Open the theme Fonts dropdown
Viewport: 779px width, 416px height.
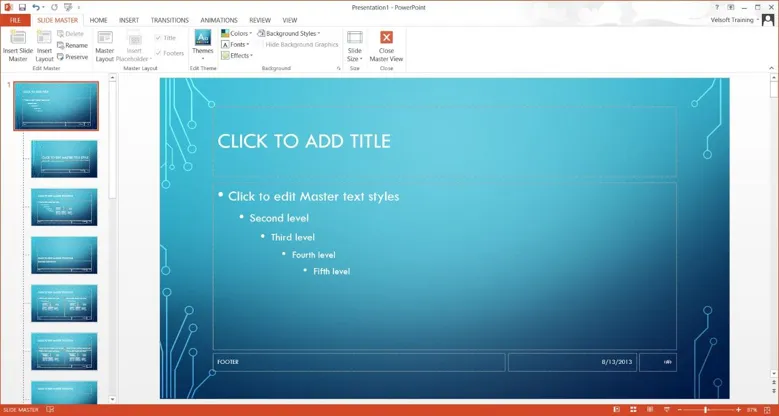pos(235,44)
